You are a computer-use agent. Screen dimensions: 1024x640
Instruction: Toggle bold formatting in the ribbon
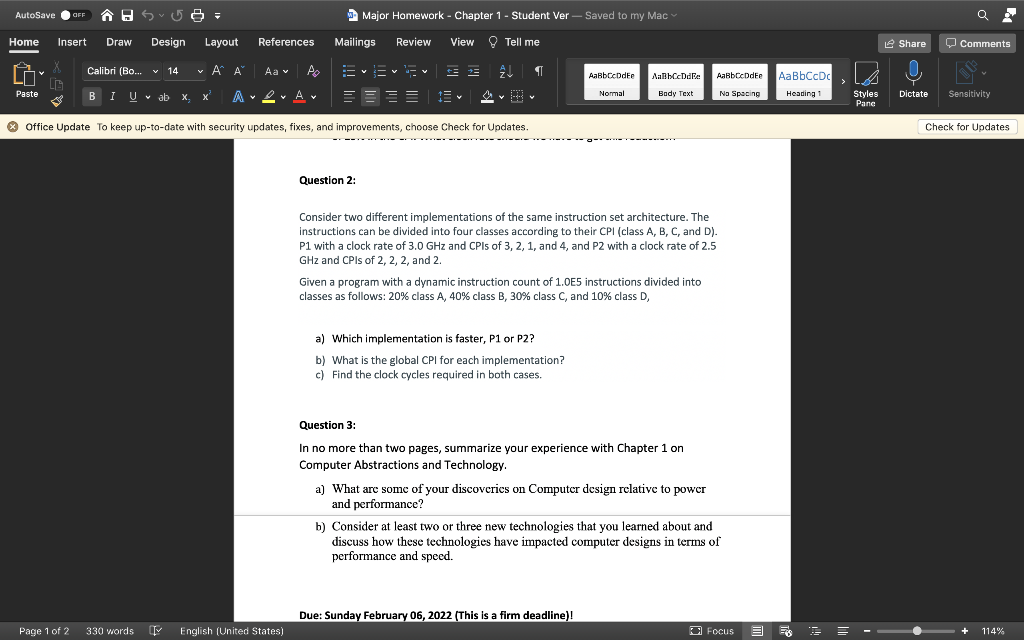point(92,96)
